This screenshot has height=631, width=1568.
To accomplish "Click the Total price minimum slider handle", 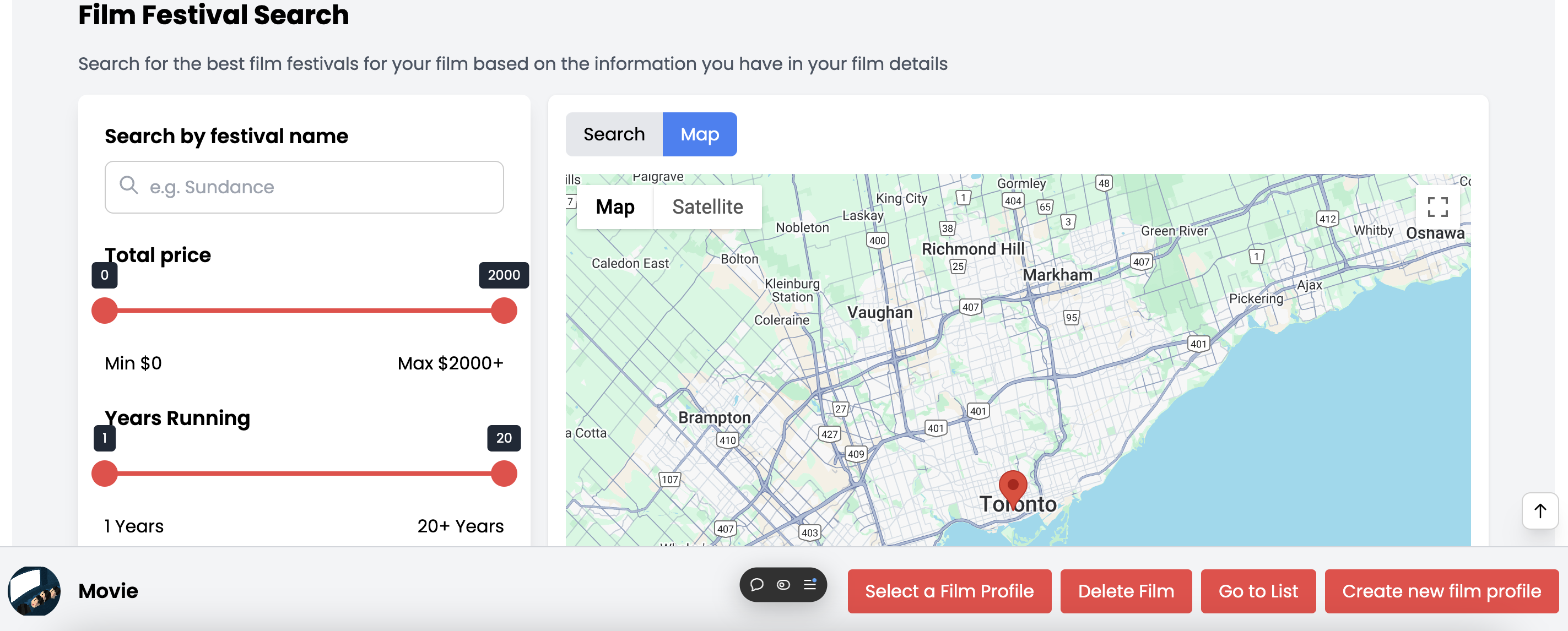I will click(x=105, y=311).
